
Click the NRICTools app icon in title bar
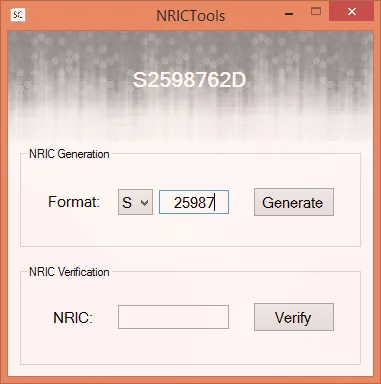[18, 15]
